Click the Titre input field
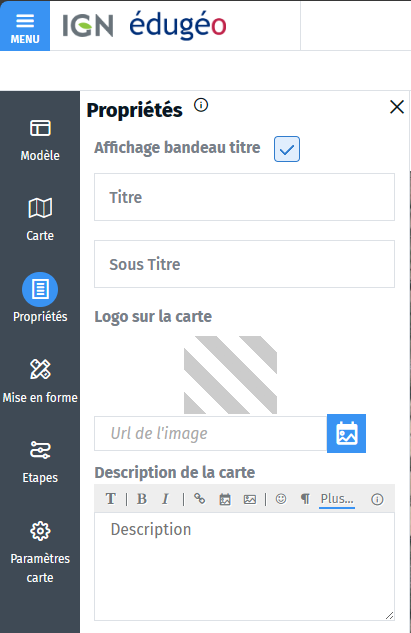Viewport: 411px width, 633px height. [x=244, y=197]
